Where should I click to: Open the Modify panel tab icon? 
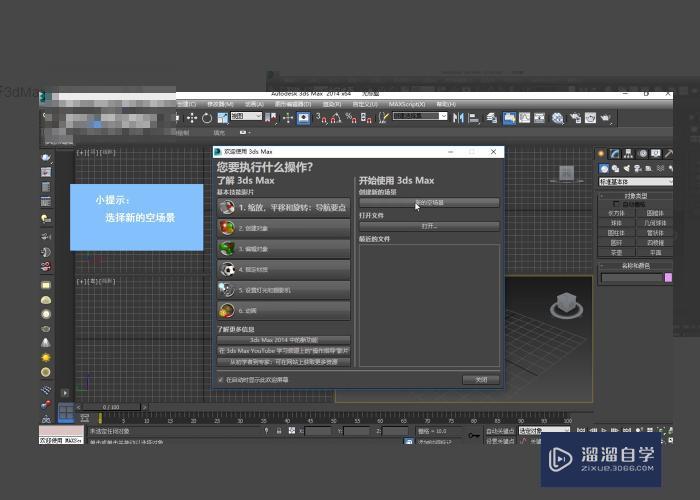[614, 154]
